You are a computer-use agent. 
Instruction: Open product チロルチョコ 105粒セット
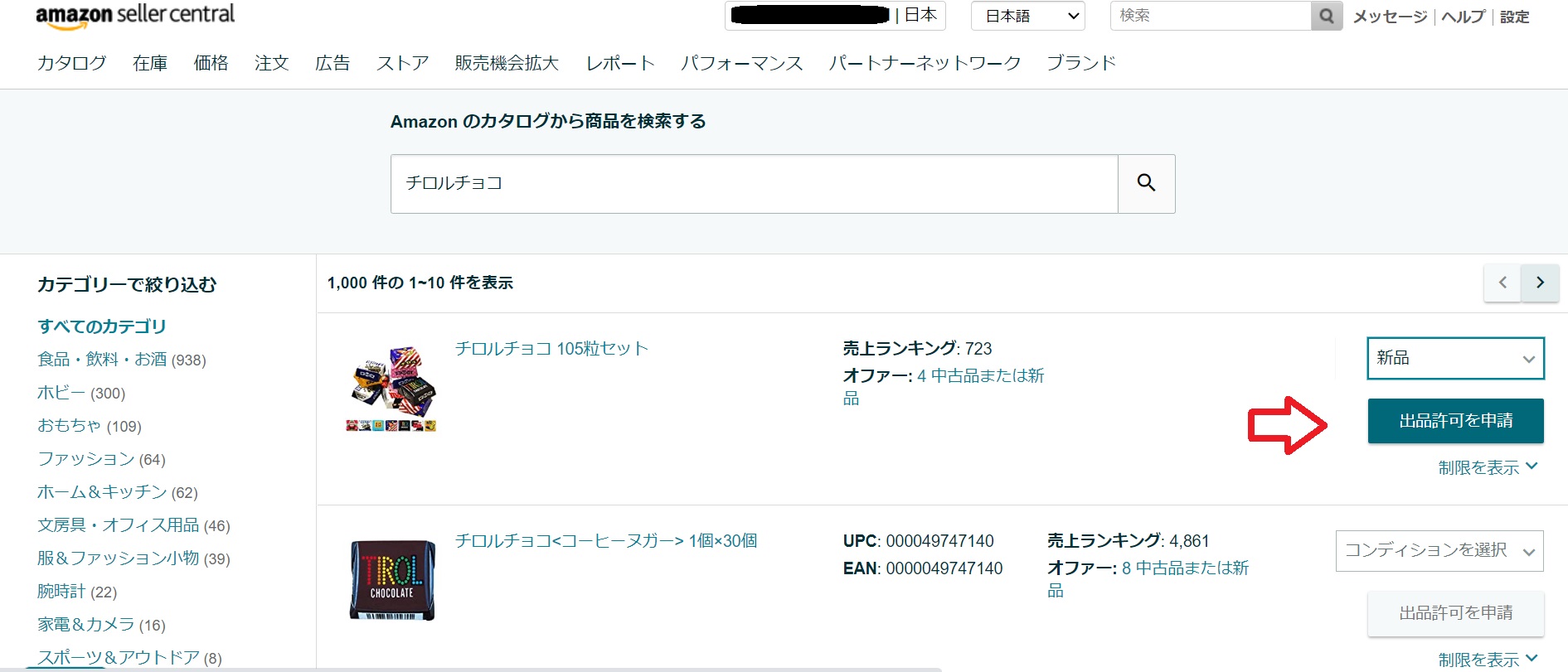[551, 349]
